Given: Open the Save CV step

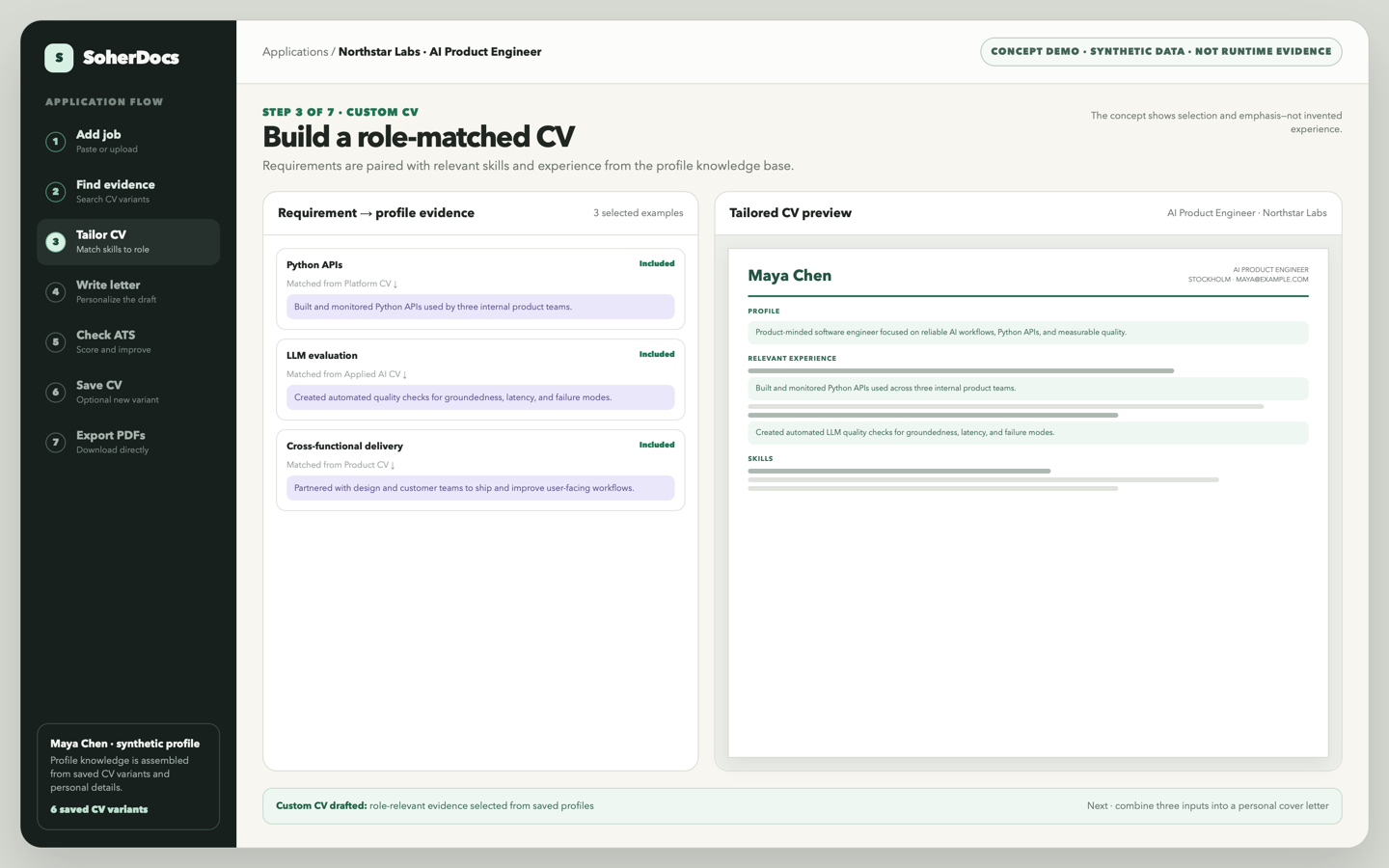Looking at the screenshot, I should (128, 393).
